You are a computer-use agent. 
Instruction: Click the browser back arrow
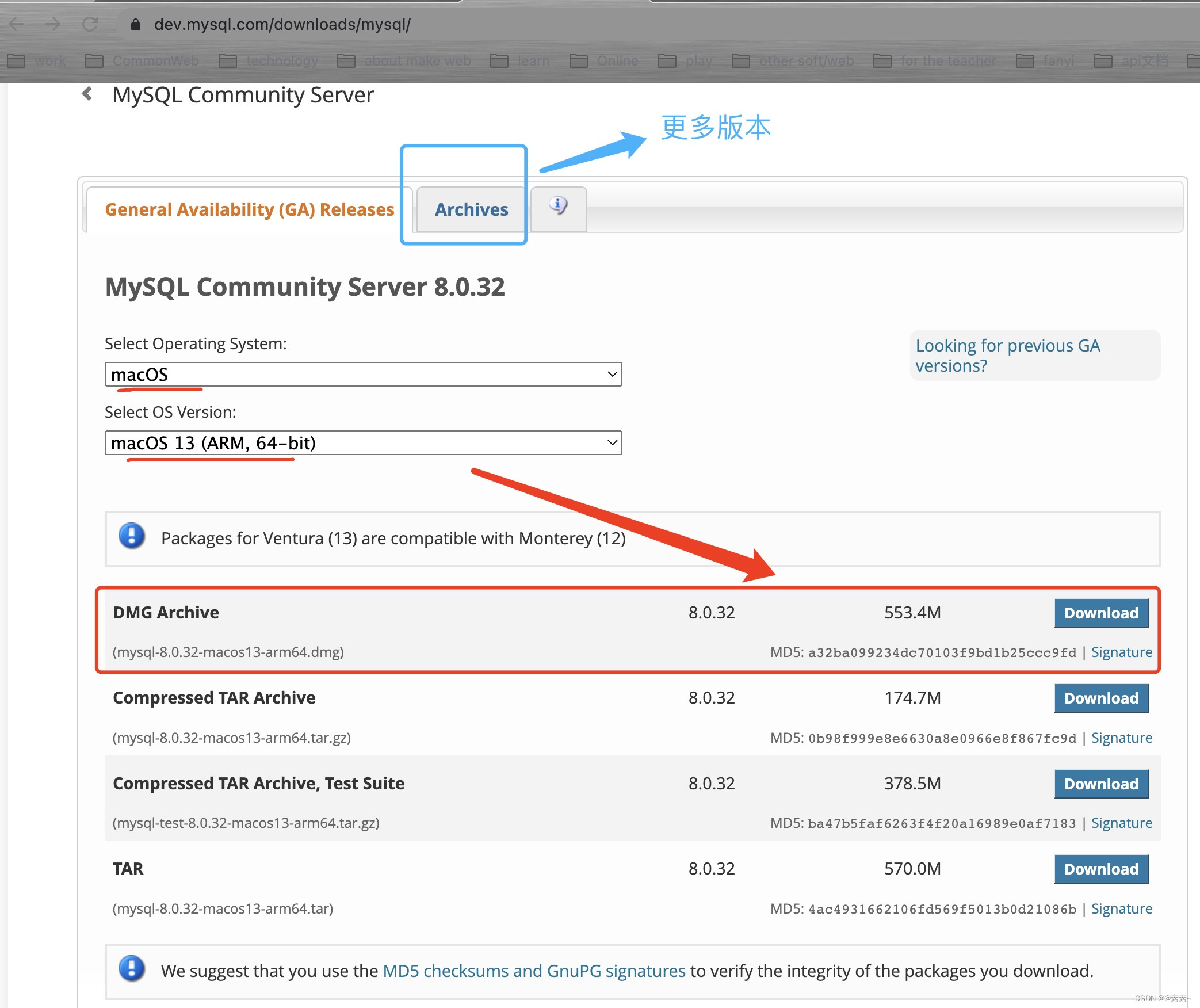click(x=17, y=24)
